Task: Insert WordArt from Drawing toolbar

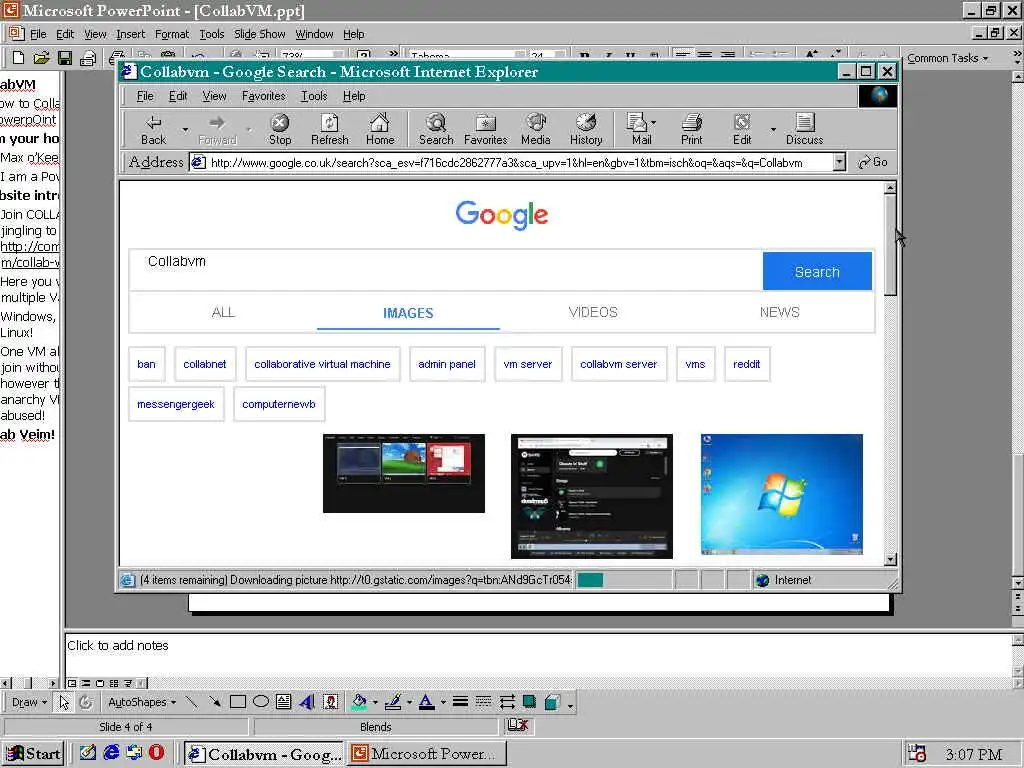Action: coord(306,702)
